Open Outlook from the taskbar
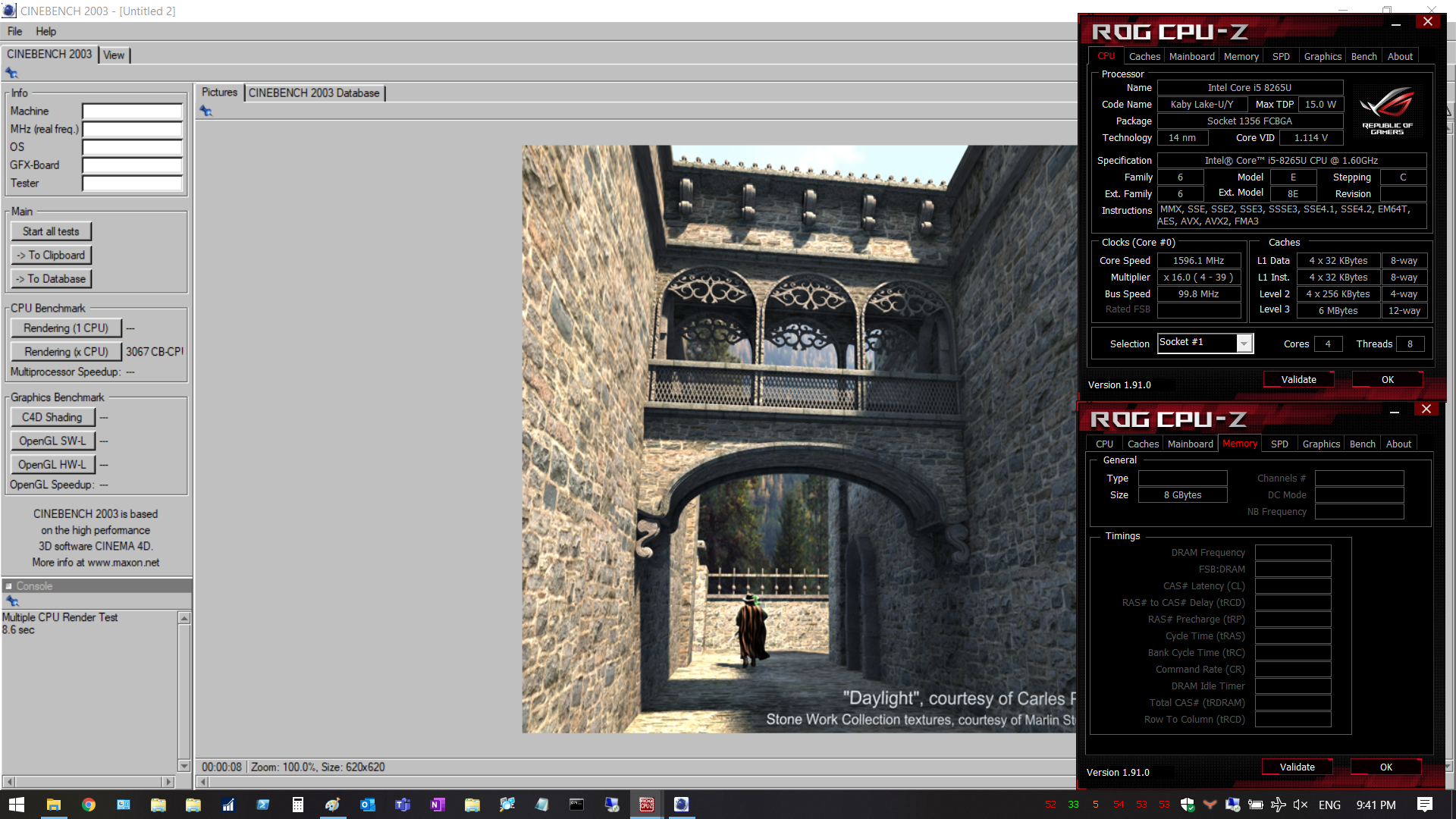1456x819 pixels. 368,805
